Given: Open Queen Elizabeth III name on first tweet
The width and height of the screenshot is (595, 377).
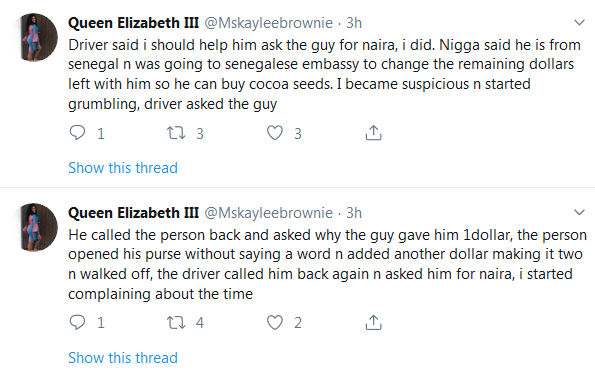Looking at the screenshot, I should [133, 23].
